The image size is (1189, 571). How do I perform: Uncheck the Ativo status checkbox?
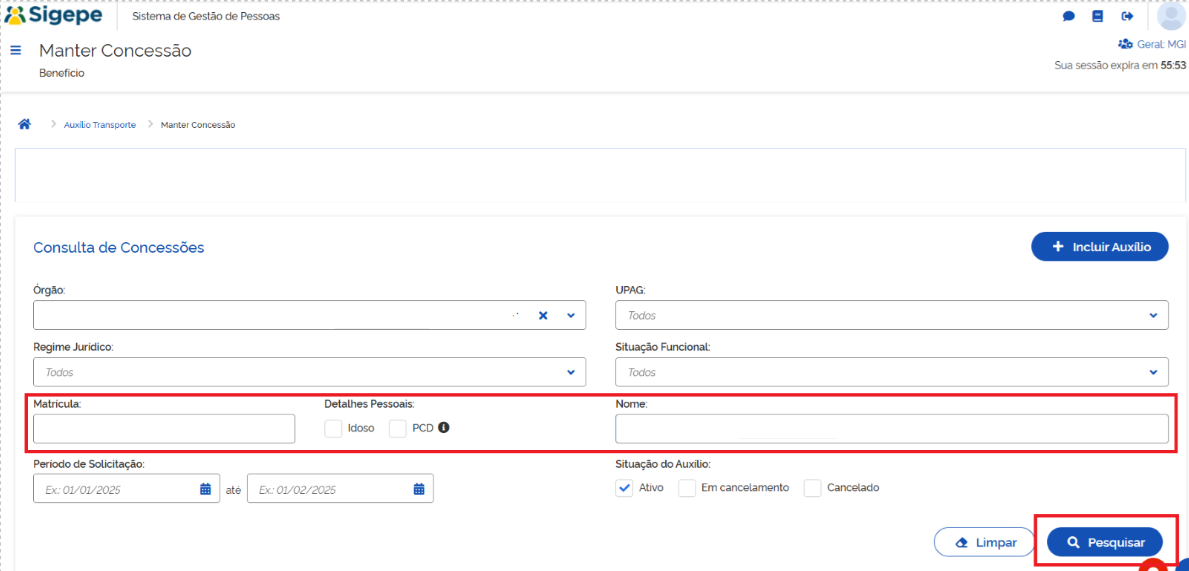(x=624, y=488)
